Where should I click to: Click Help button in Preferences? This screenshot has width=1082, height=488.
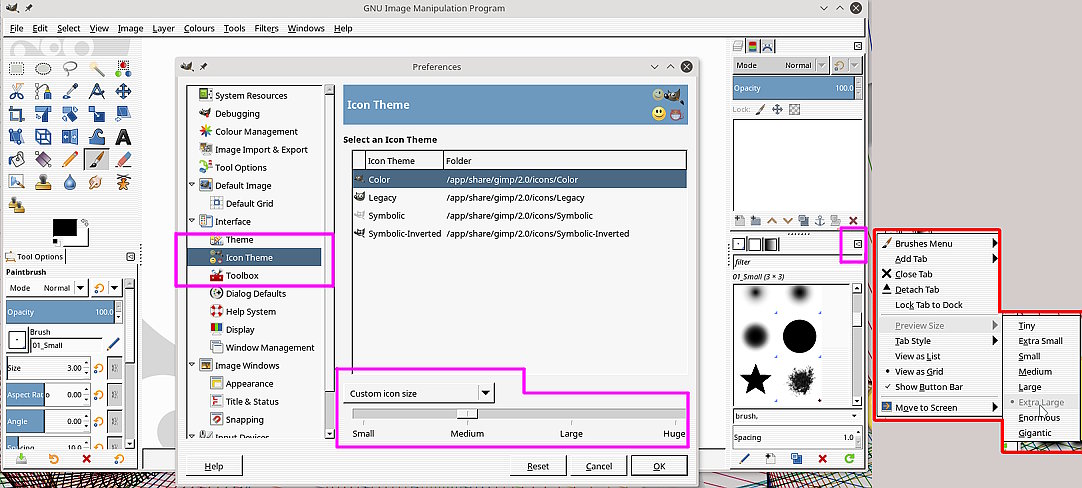pos(214,466)
